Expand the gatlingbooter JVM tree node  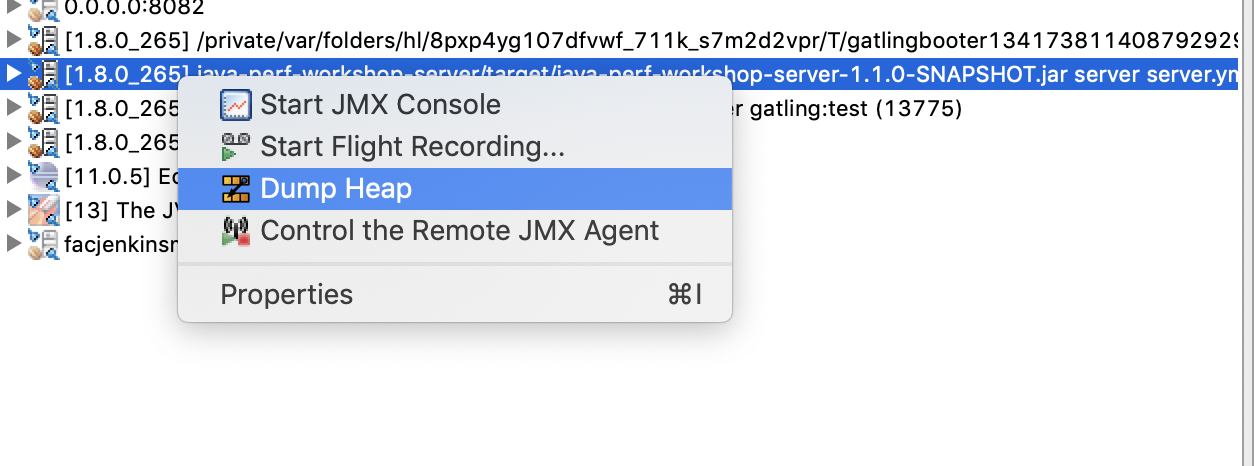click(13, 40)
